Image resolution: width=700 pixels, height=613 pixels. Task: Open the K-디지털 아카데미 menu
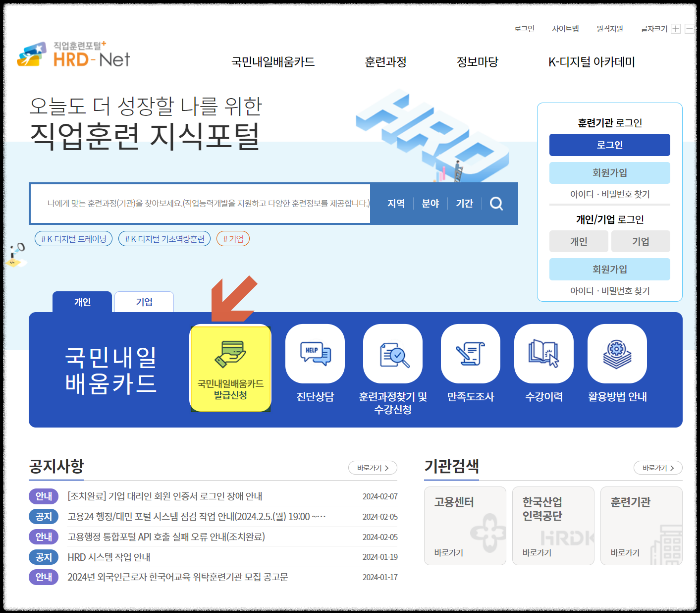pyautogui.click(x=592, y=62)
